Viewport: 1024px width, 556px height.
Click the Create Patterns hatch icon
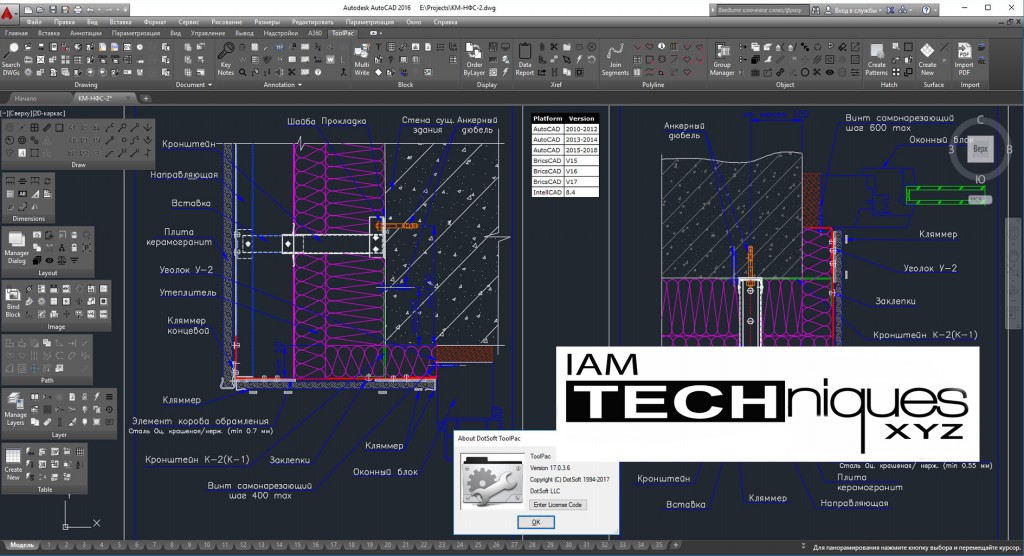point(876,50)
